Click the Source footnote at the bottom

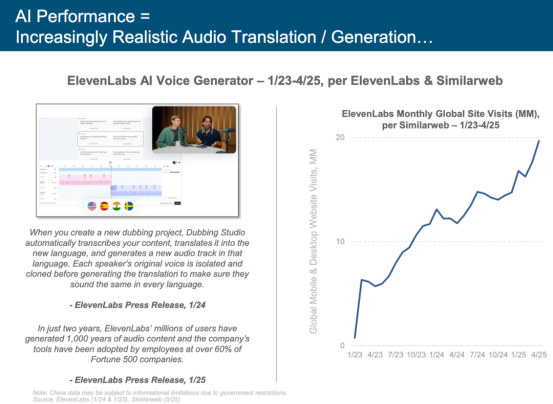107,399
